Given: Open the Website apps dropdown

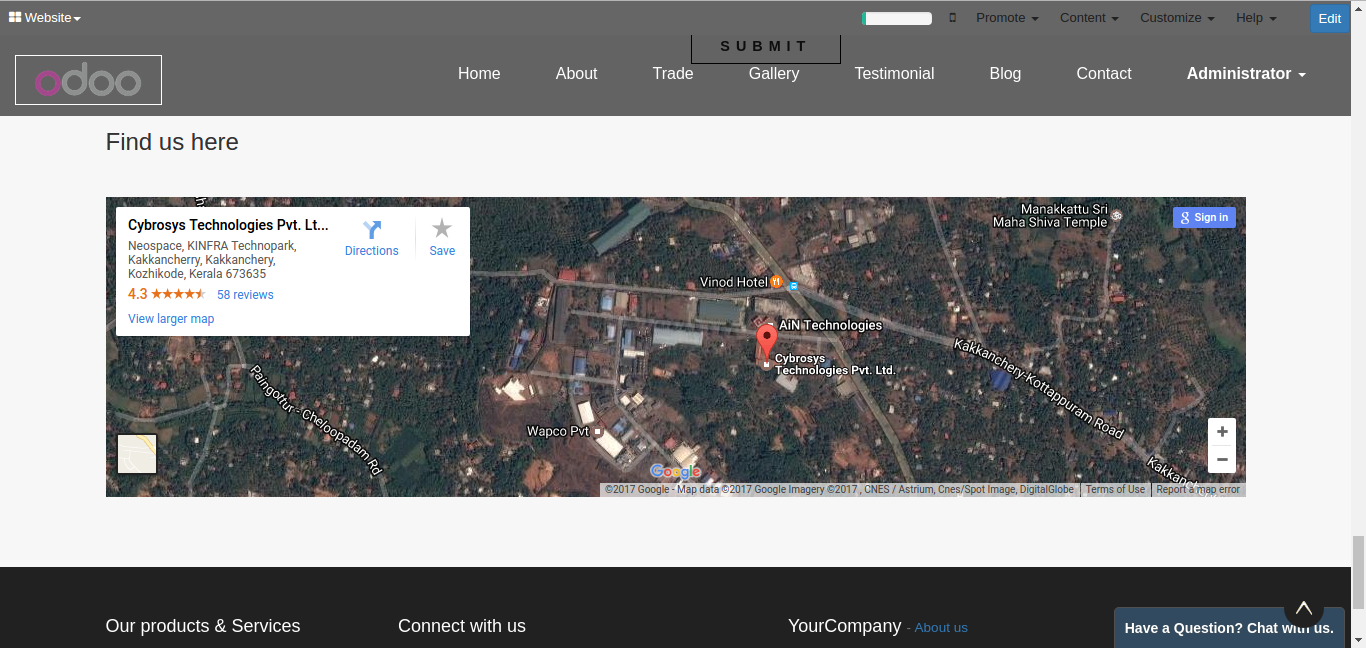Looking at the screenshot, I should click(45, 18).
